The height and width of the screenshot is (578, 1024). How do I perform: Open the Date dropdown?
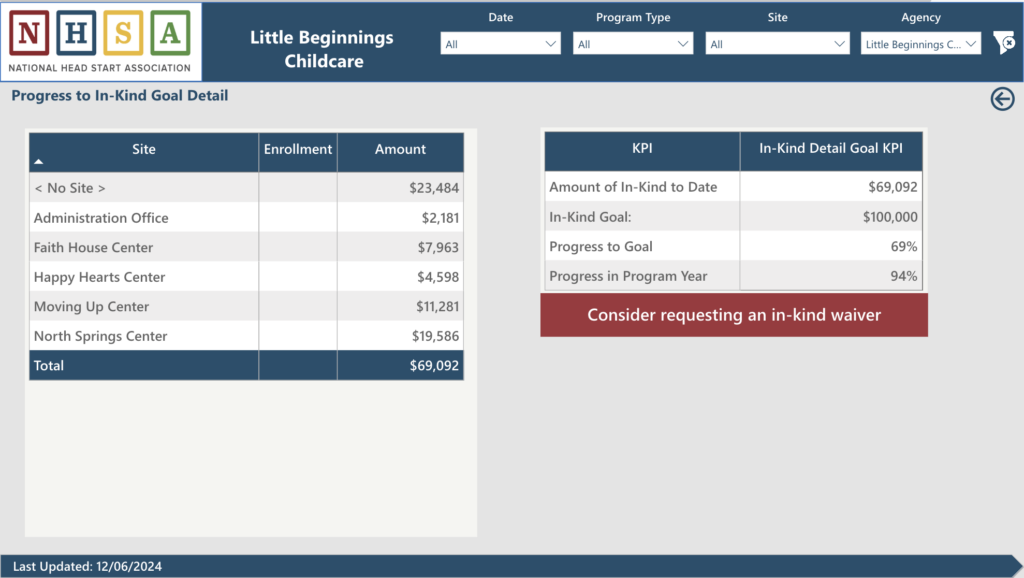pyautogui.click(x=501, y=44)
